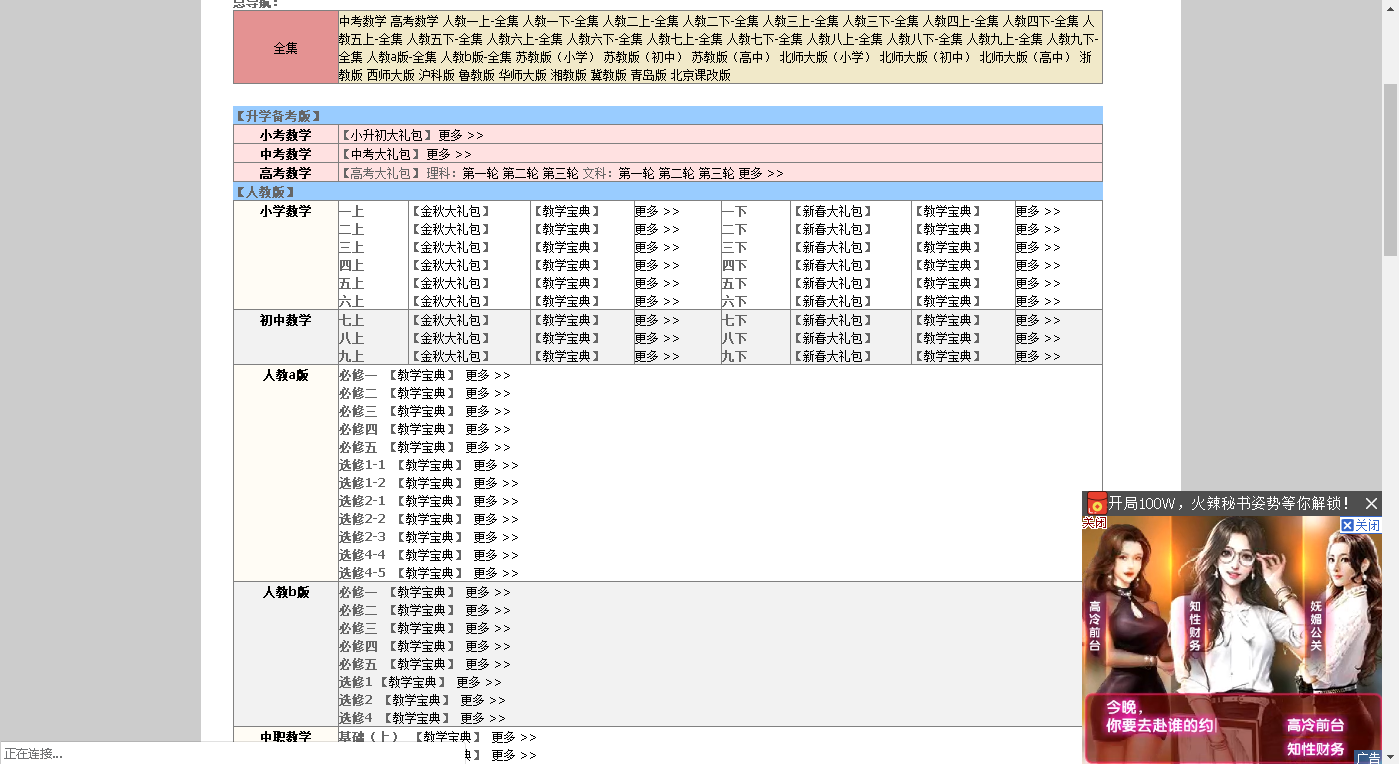Screen dimensions: 1399x764
Task: Open 苏教版（高中） link
Action: click(732, 57)
